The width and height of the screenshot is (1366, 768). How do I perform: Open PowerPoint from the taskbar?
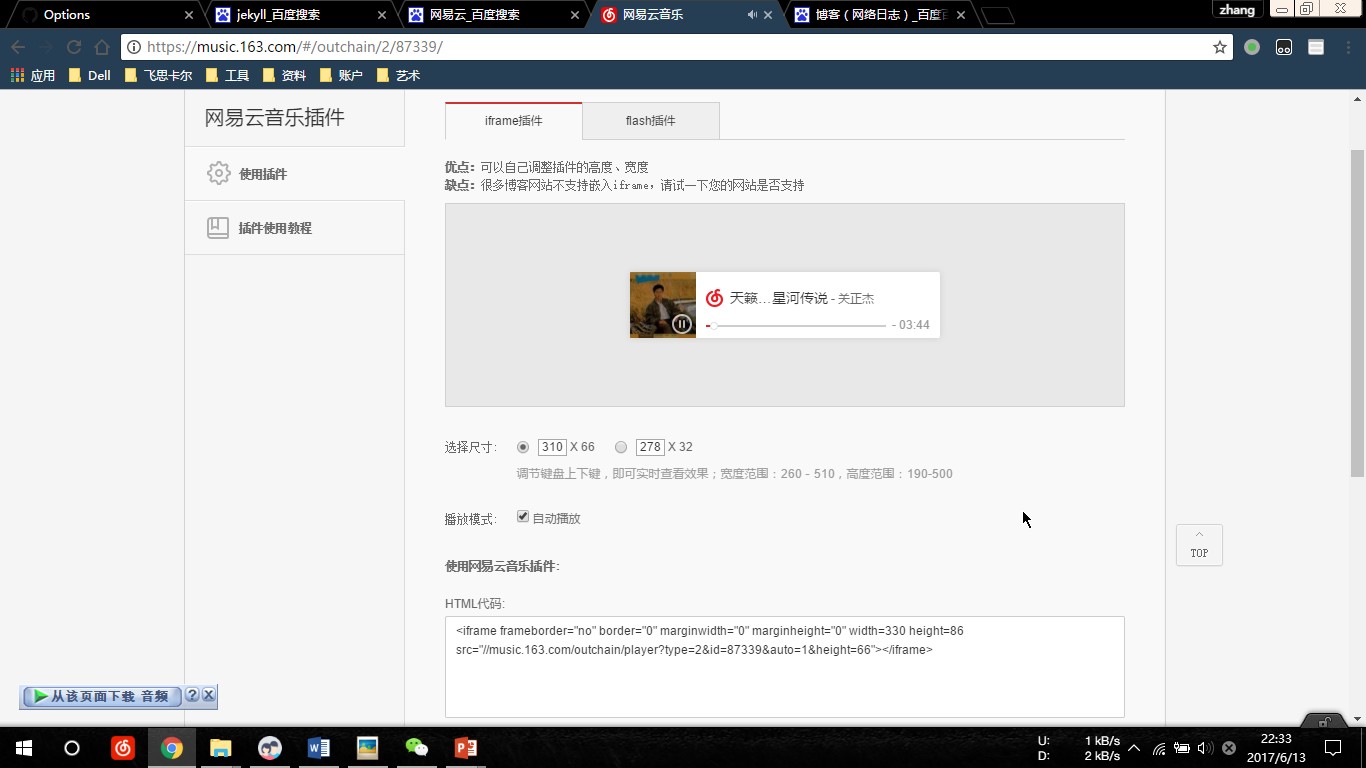[465, 748]
